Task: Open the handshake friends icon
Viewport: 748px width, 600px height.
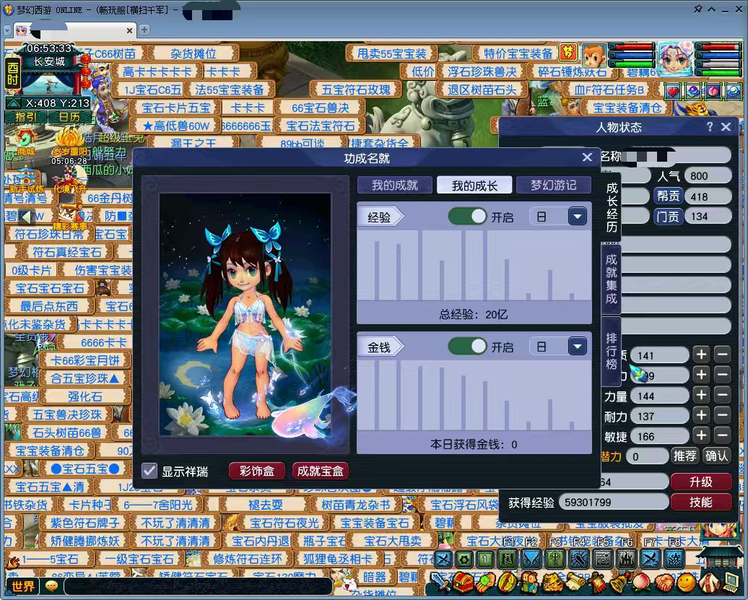Action: (x=664, y=582)
